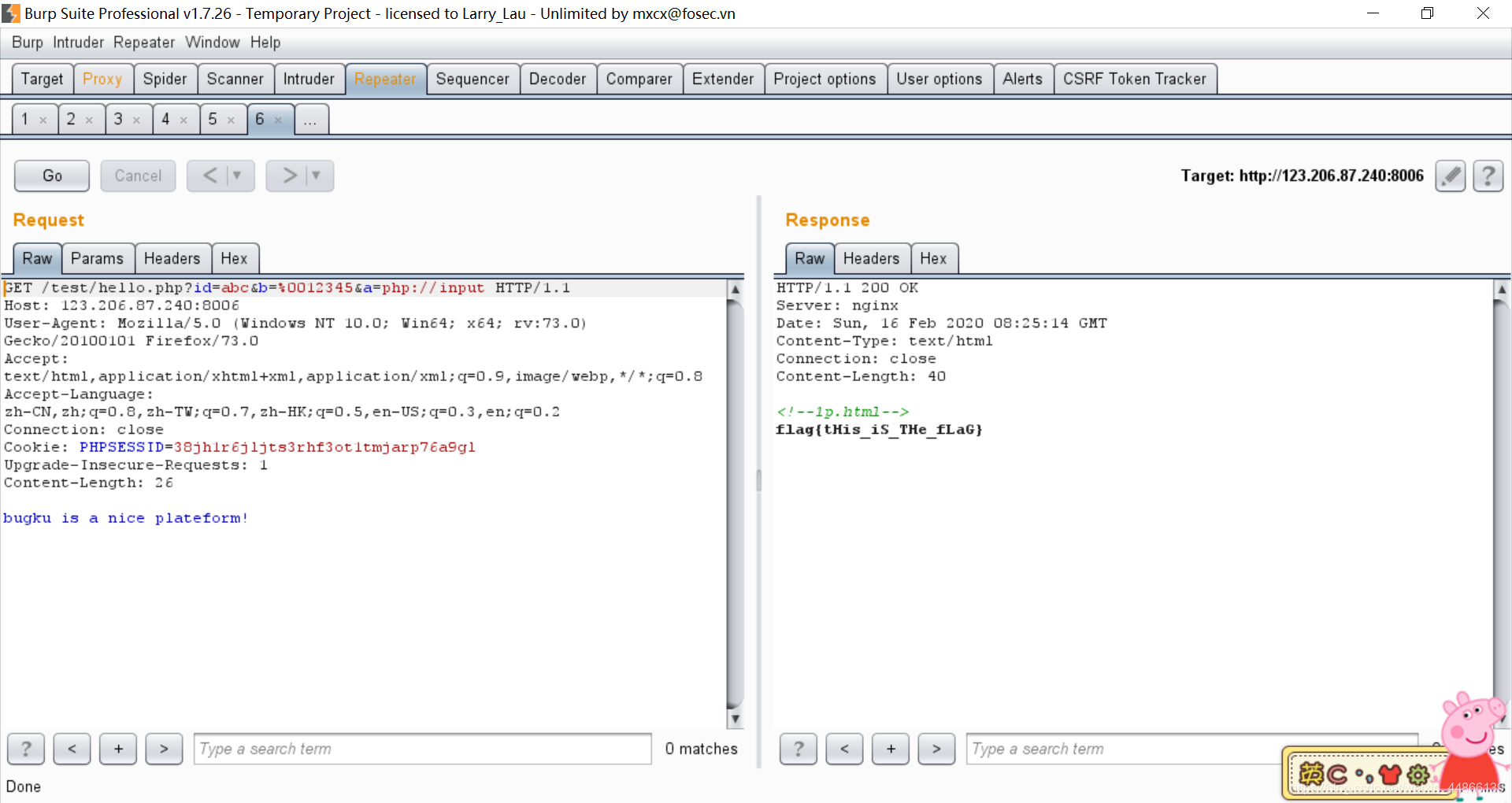Open the new tab ellipsis
Screen dimensions: 1512x803
click(310, 120)
